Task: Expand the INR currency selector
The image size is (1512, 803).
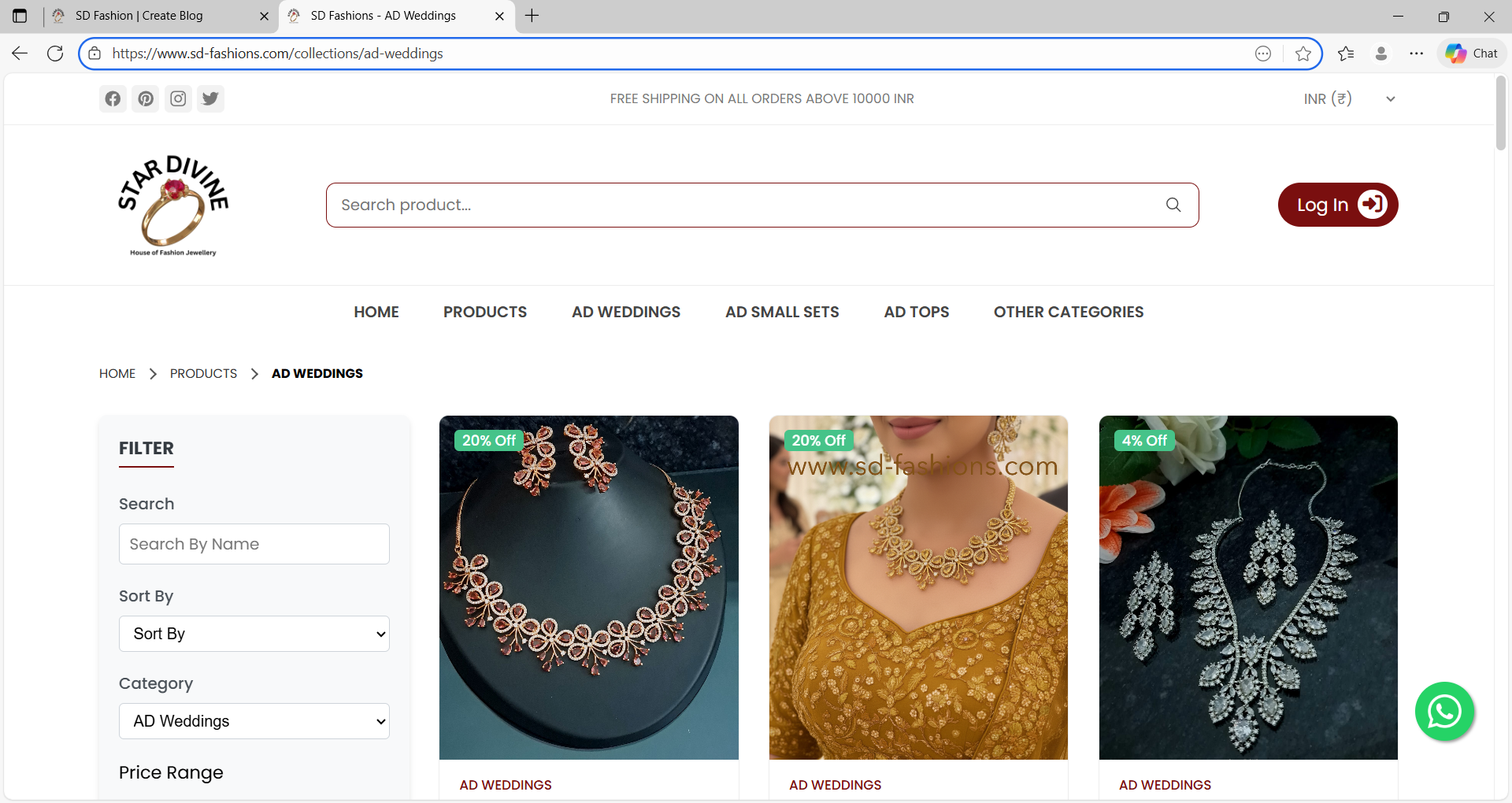Action: click(1347, 98)
